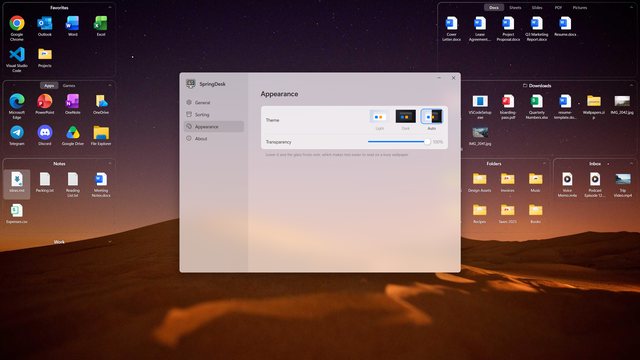Launch OneNote from Apps group

click(x=73, y=104)
